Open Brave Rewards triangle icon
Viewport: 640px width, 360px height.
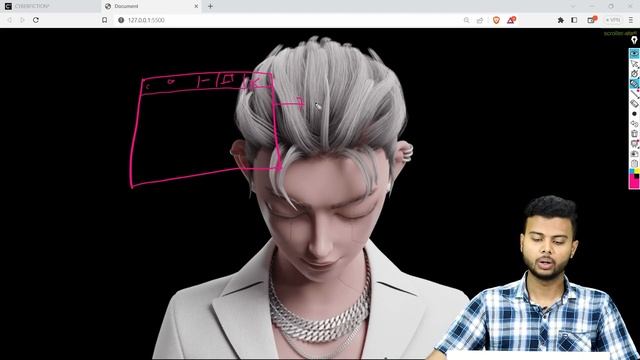pos(511,20)
